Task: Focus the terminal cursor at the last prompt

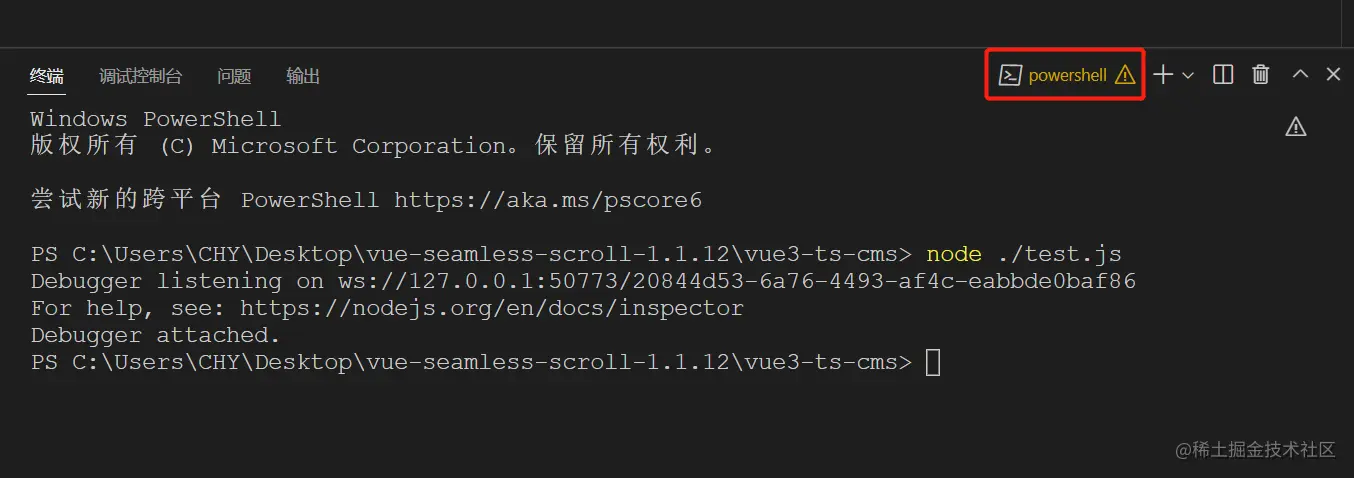Action: 932,362
